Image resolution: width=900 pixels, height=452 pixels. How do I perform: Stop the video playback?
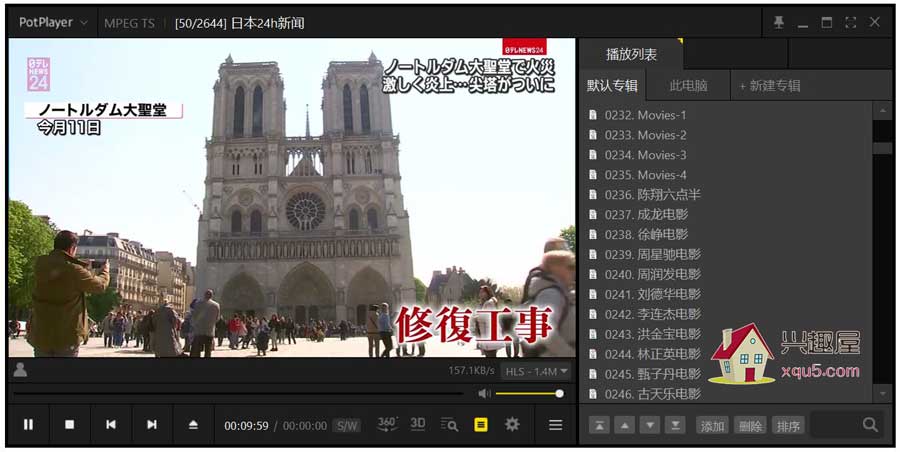[69, 424]
